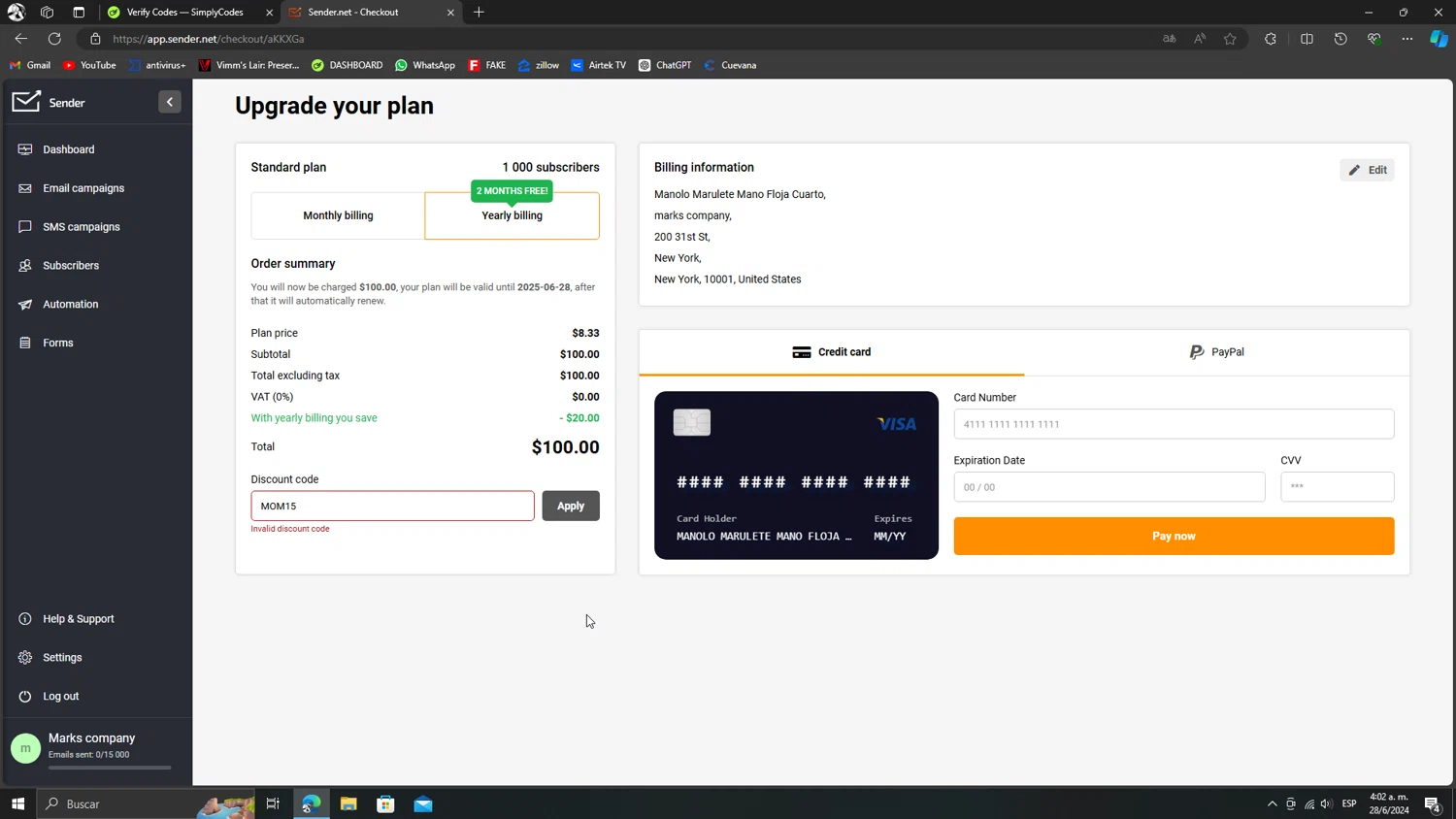The height and width of the screenshot is (819, 1456).
Task: Open the zillow bookmark
Action: point(539,65)
